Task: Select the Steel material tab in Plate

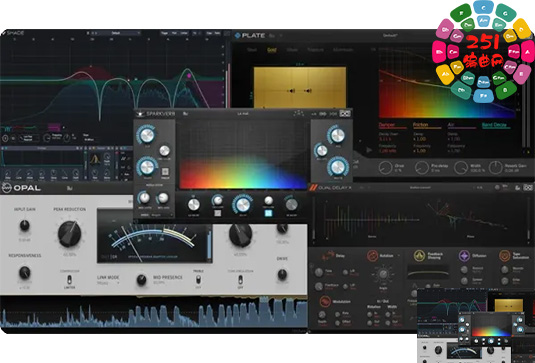Action: click(x=252, y=50)
